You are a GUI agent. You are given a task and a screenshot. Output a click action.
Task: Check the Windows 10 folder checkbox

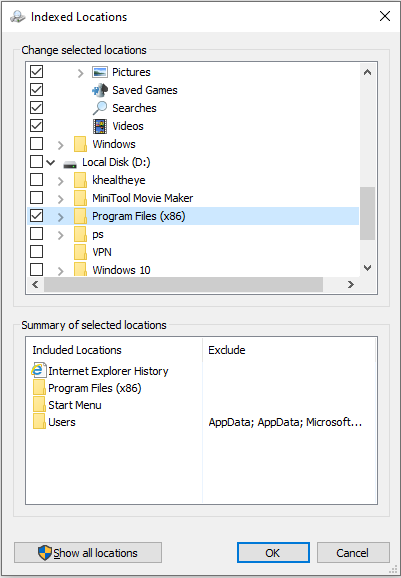coord(36,270)
